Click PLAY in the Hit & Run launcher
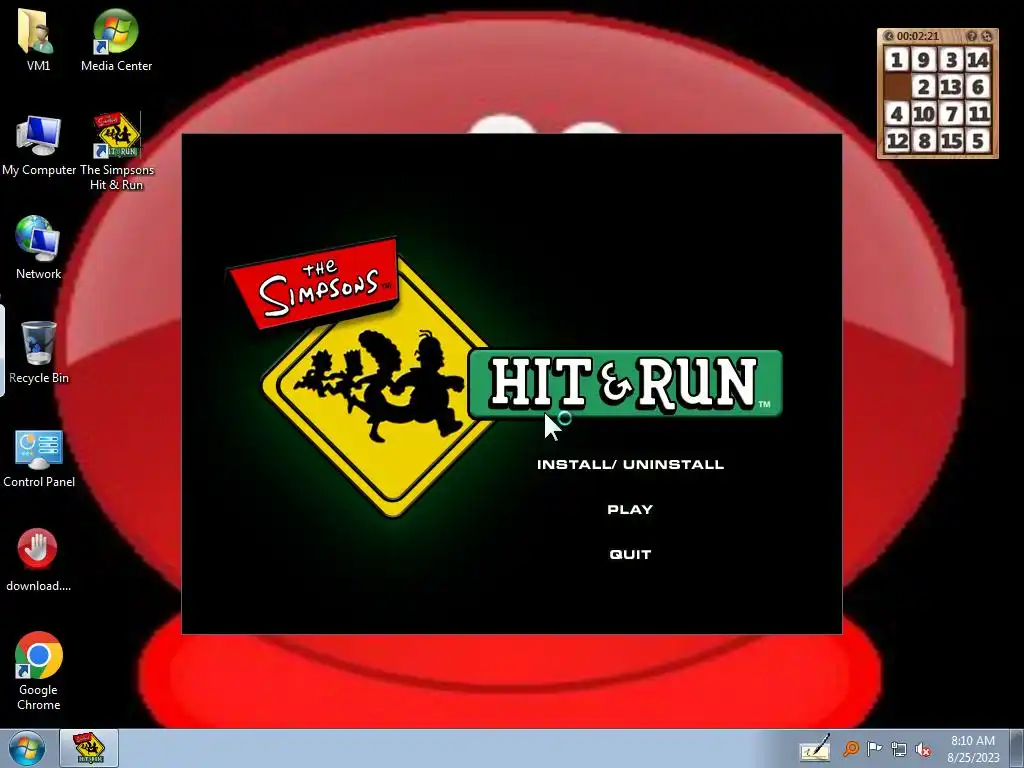 pyautogui.click(x=630, y=509)
